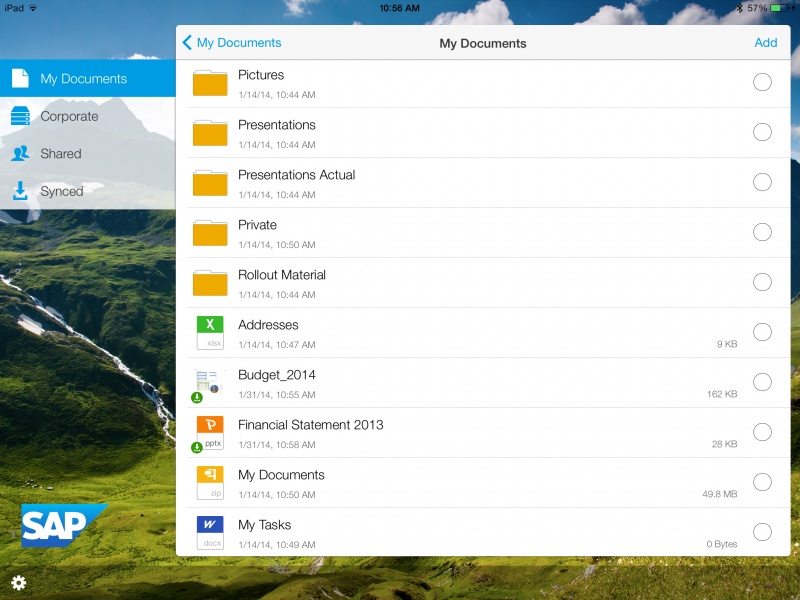Screen dimensions: 800x600
Task: Switch to the Corporate section in the sidebar
Action: pyautogui.click(x=70, y=116)
